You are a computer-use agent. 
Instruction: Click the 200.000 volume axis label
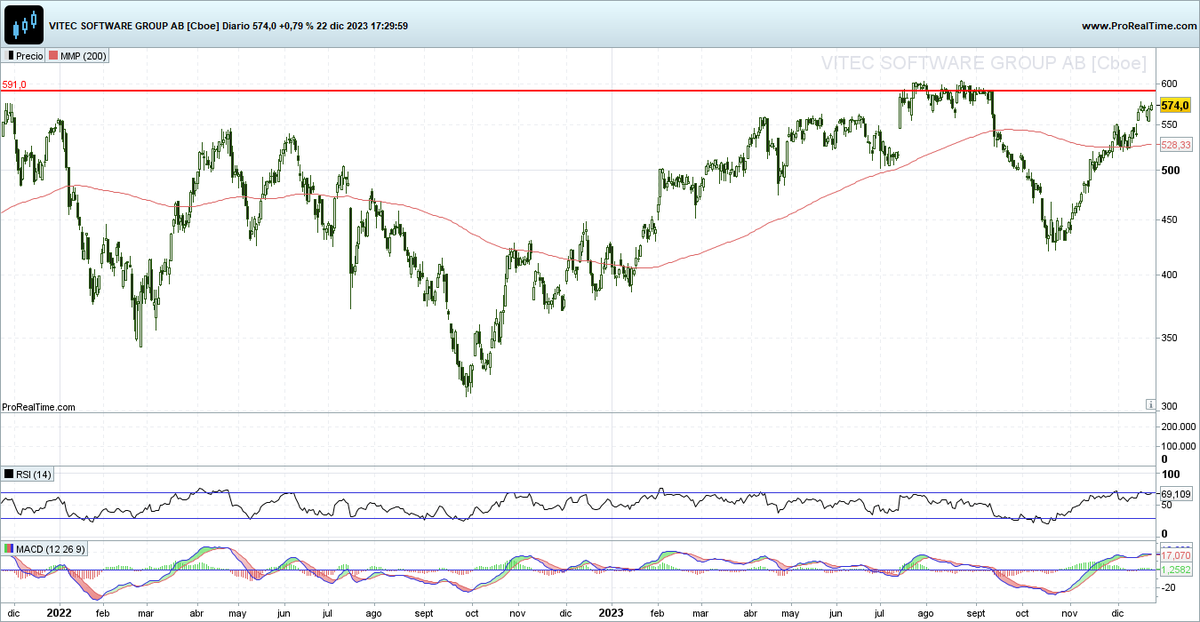(1177, 427)
